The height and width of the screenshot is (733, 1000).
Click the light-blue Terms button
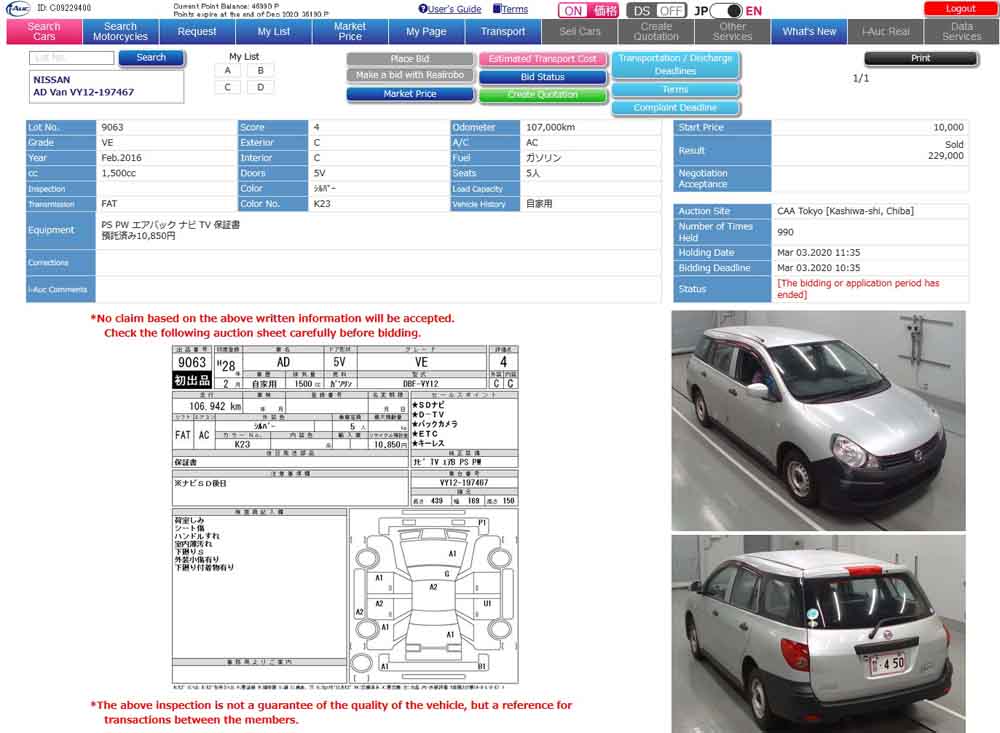[x=675, y=90]
